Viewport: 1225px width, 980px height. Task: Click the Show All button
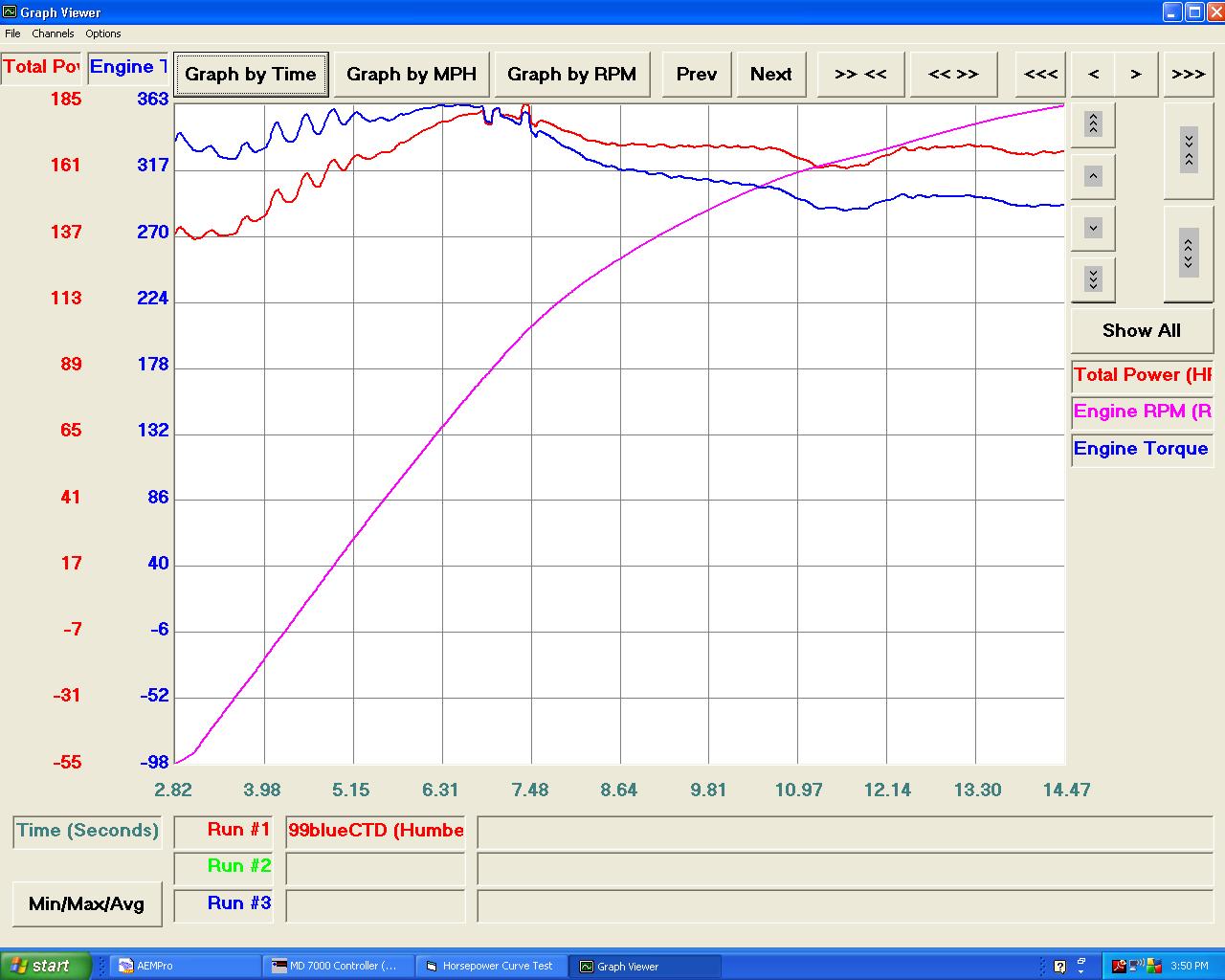point(1142,331)
